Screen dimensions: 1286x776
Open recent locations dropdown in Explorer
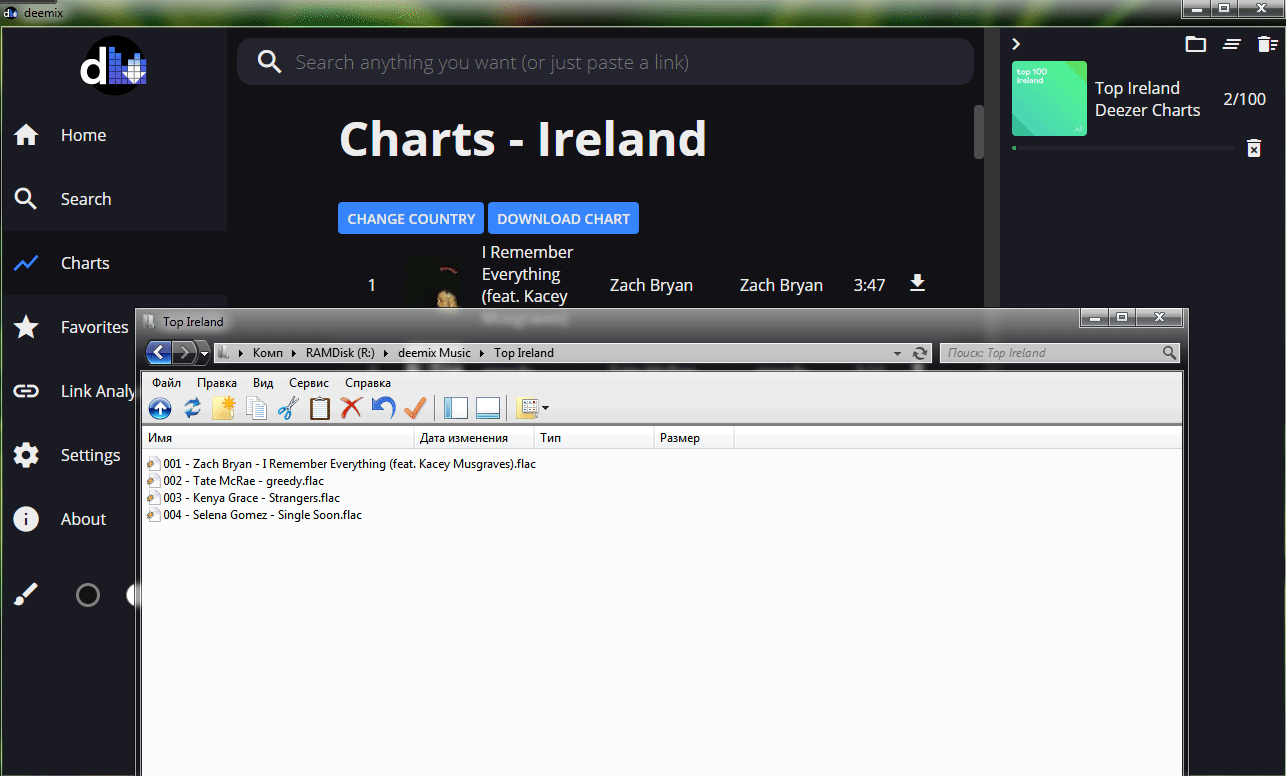[204, 353]
